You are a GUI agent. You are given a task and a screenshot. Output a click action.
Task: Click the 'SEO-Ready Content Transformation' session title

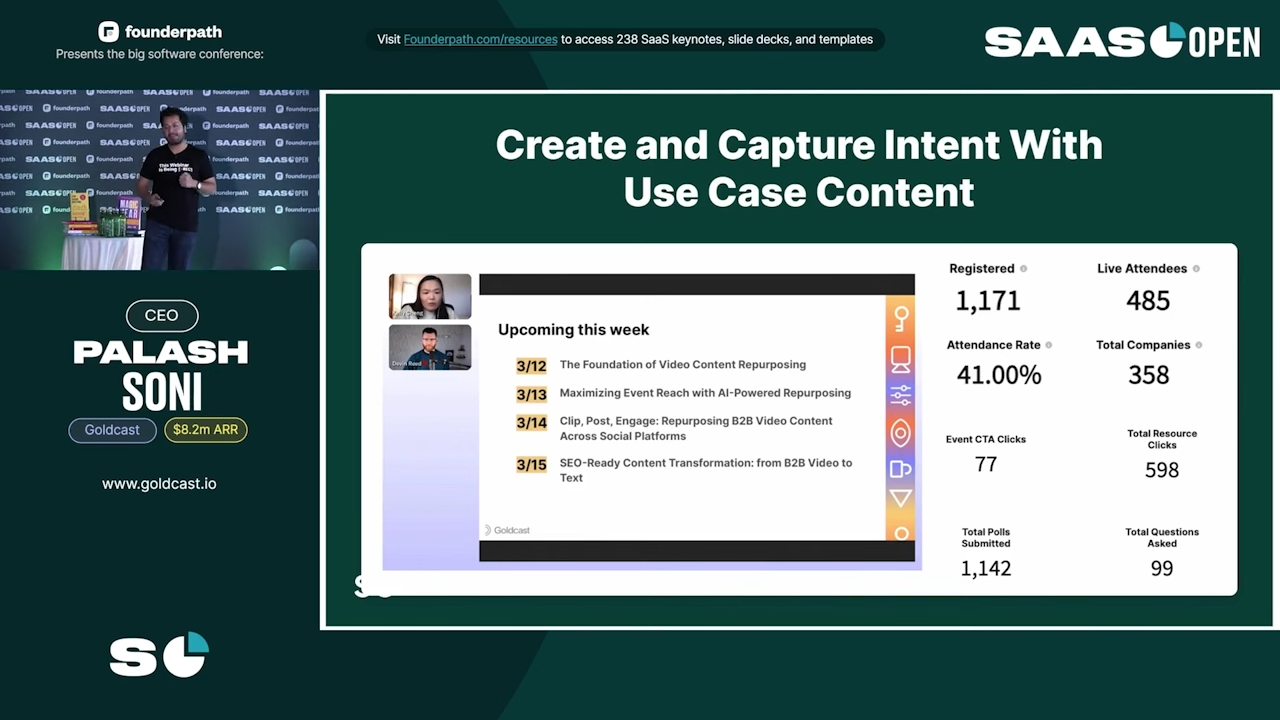[706, 470]
